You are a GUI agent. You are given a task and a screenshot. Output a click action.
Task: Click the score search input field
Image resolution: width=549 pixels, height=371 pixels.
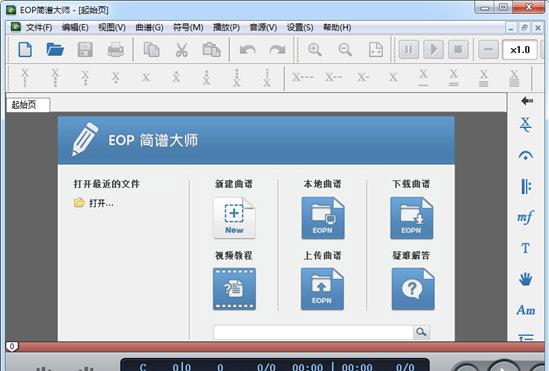click(313, 332)
